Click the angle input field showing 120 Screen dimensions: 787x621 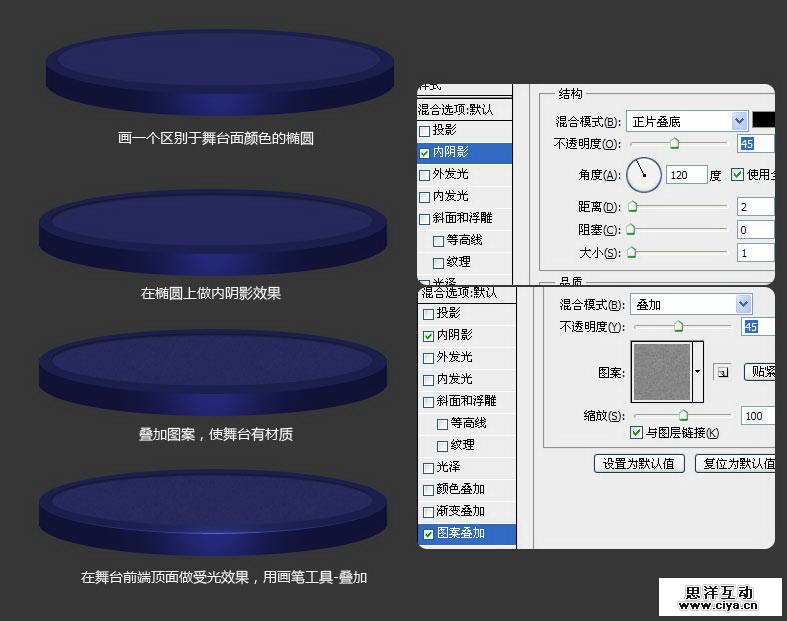tap(686, 175)
